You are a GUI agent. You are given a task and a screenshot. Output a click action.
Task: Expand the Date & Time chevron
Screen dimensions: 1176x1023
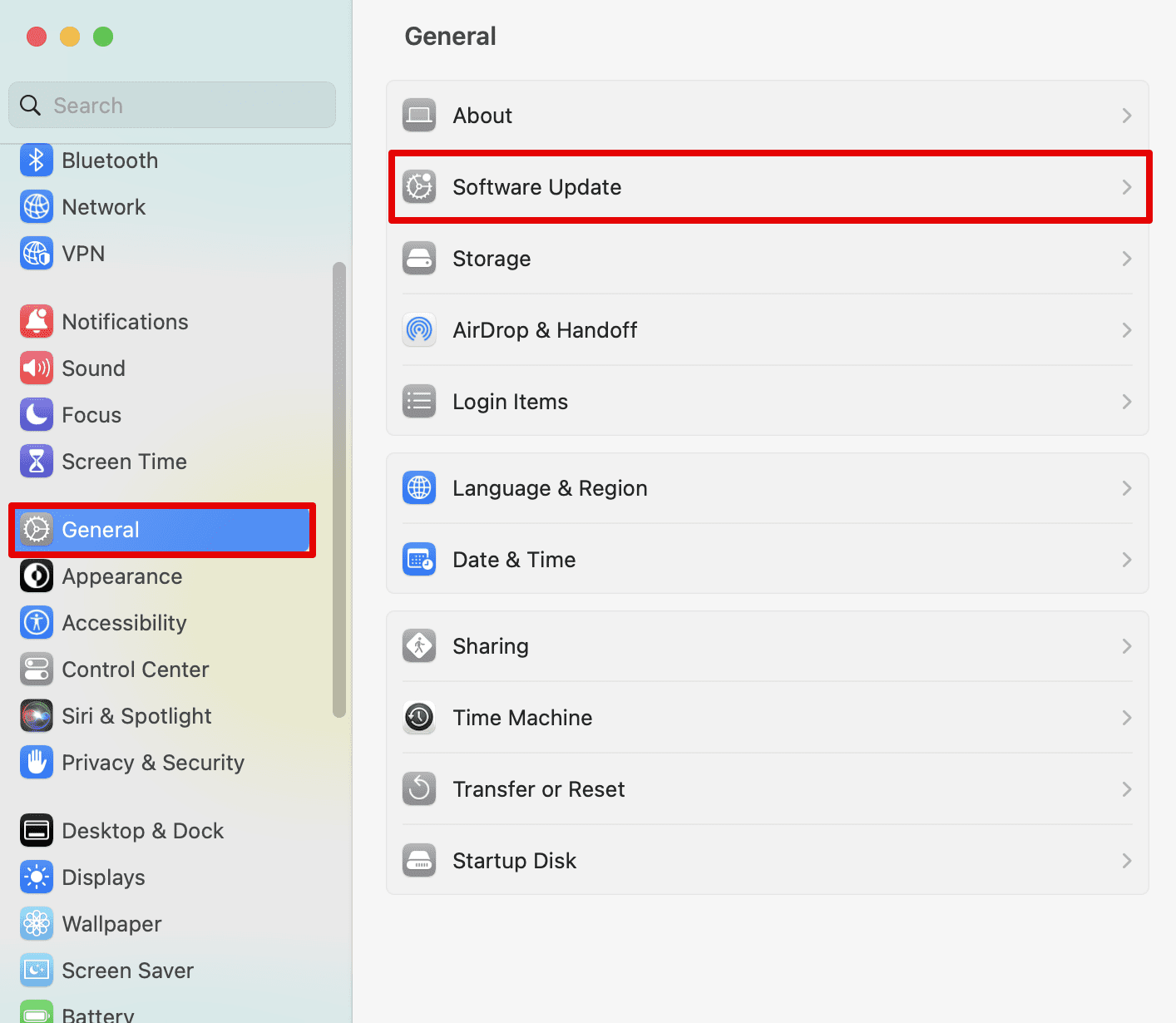[x=1127, y=560]
